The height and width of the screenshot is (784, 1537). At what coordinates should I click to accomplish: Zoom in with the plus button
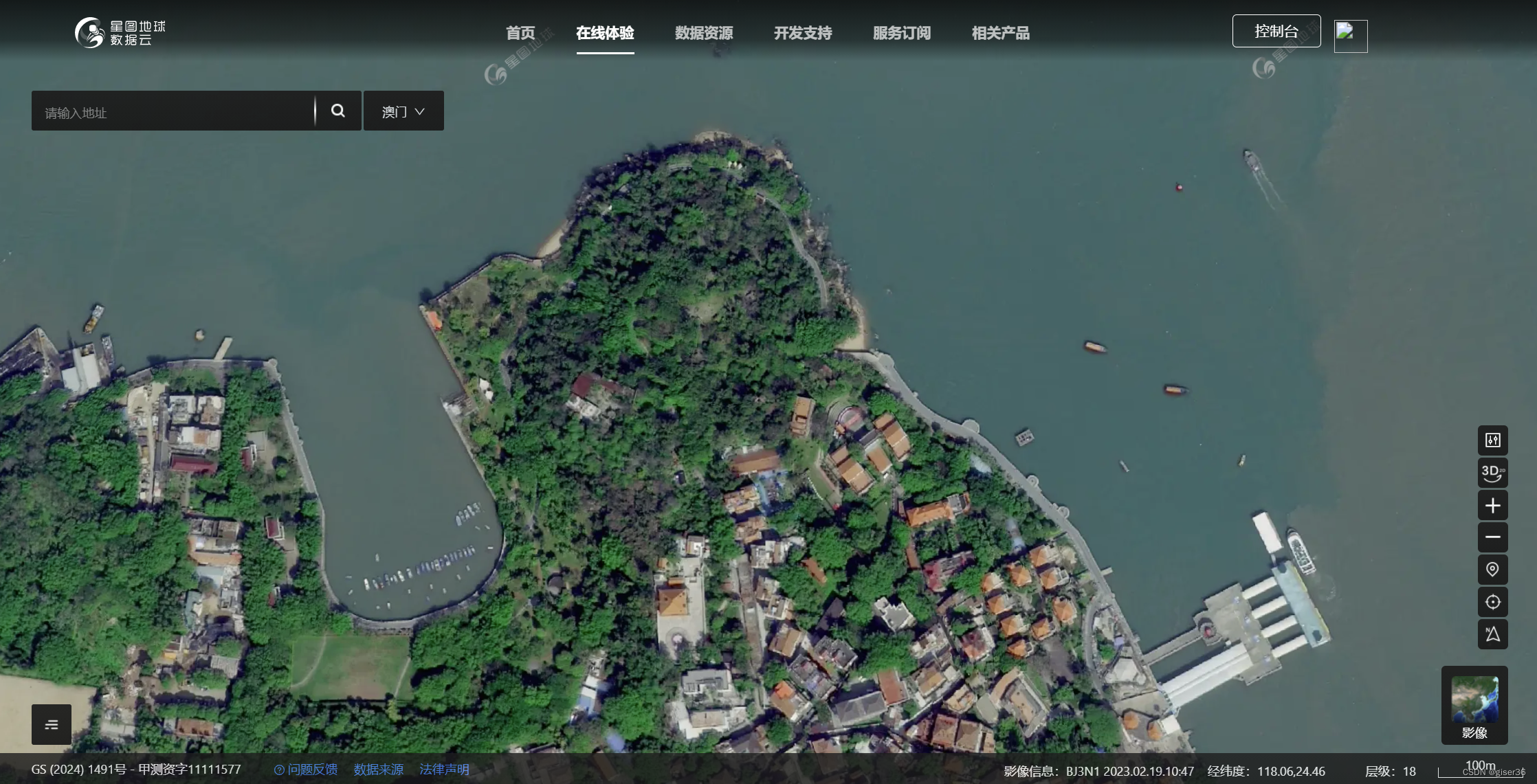(1493, 506)
